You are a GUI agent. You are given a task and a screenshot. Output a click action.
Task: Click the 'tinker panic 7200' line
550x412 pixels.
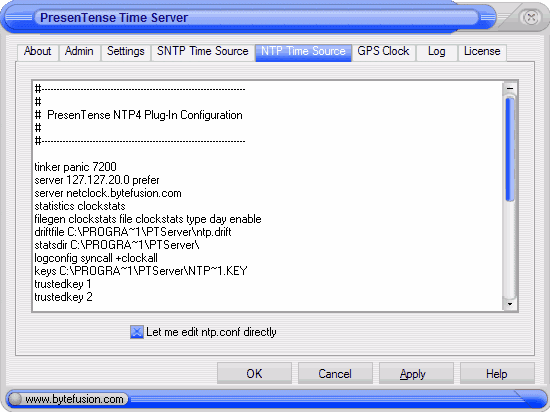75,167
